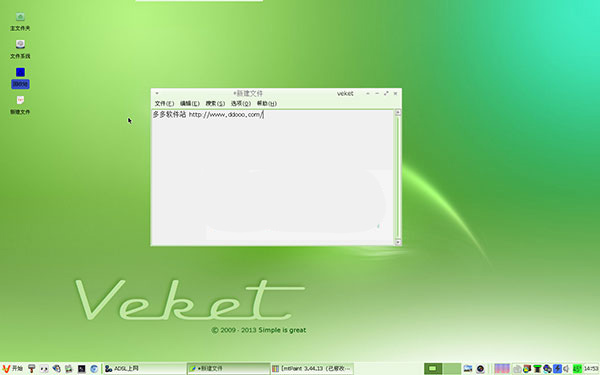Viewport: 600px width, 375px height.
Task: Click the screenshot picture icon in the tray
Action: point(468,368)
